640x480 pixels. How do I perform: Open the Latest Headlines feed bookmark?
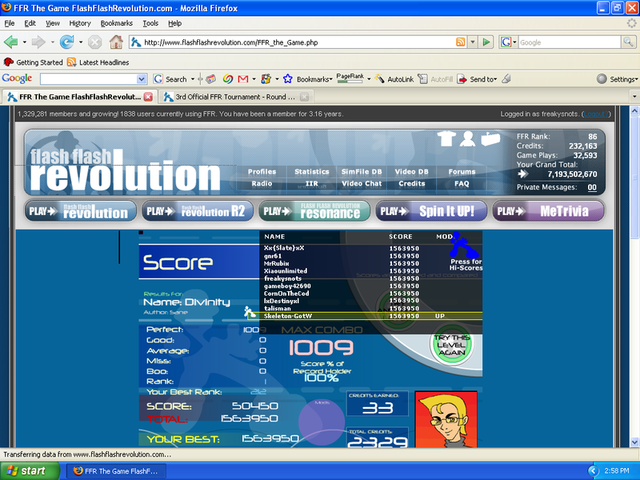(98, 62)
